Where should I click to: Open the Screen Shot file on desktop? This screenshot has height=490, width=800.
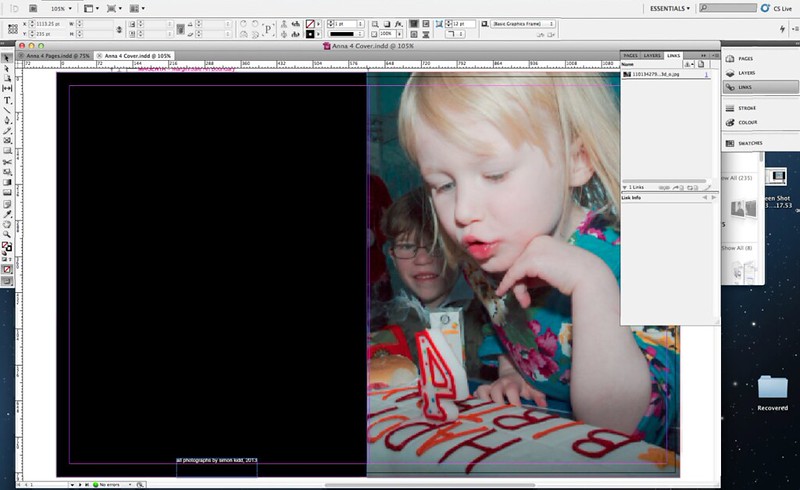point(778,188)
